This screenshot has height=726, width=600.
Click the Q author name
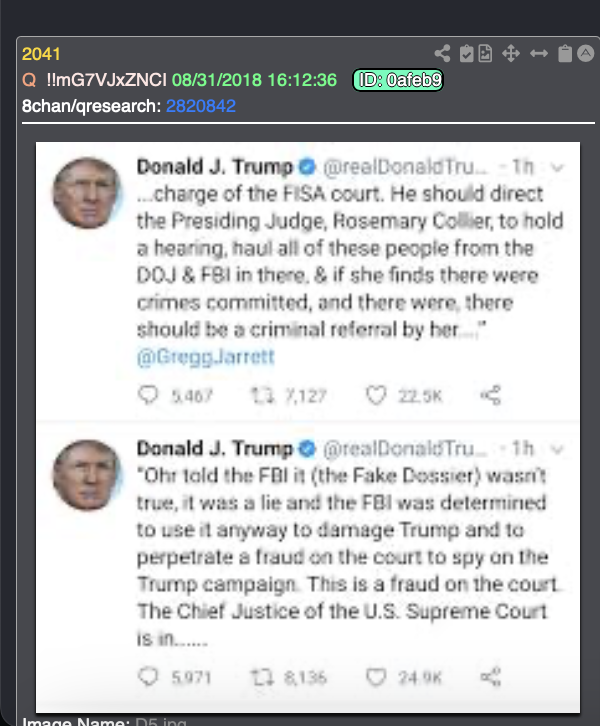[x=29, y=80]
